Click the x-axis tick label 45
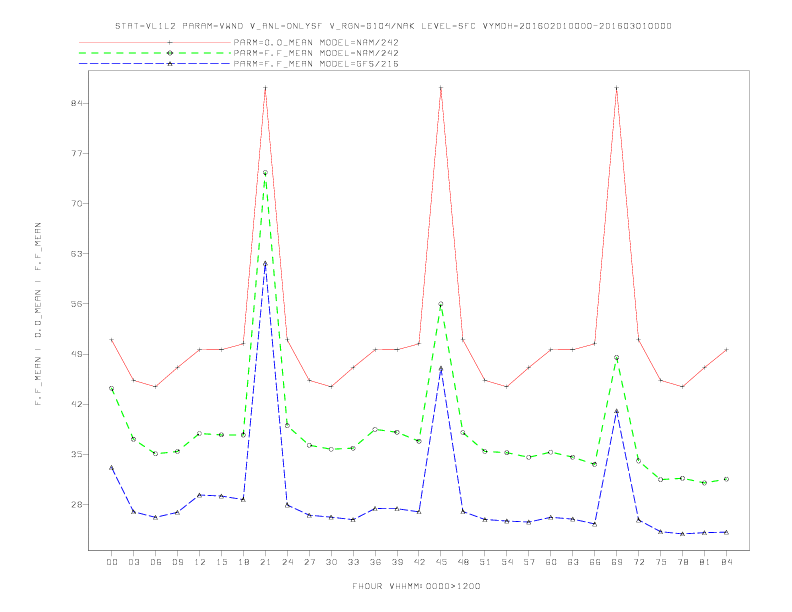 pyautogui.click(x=441, y=562)
